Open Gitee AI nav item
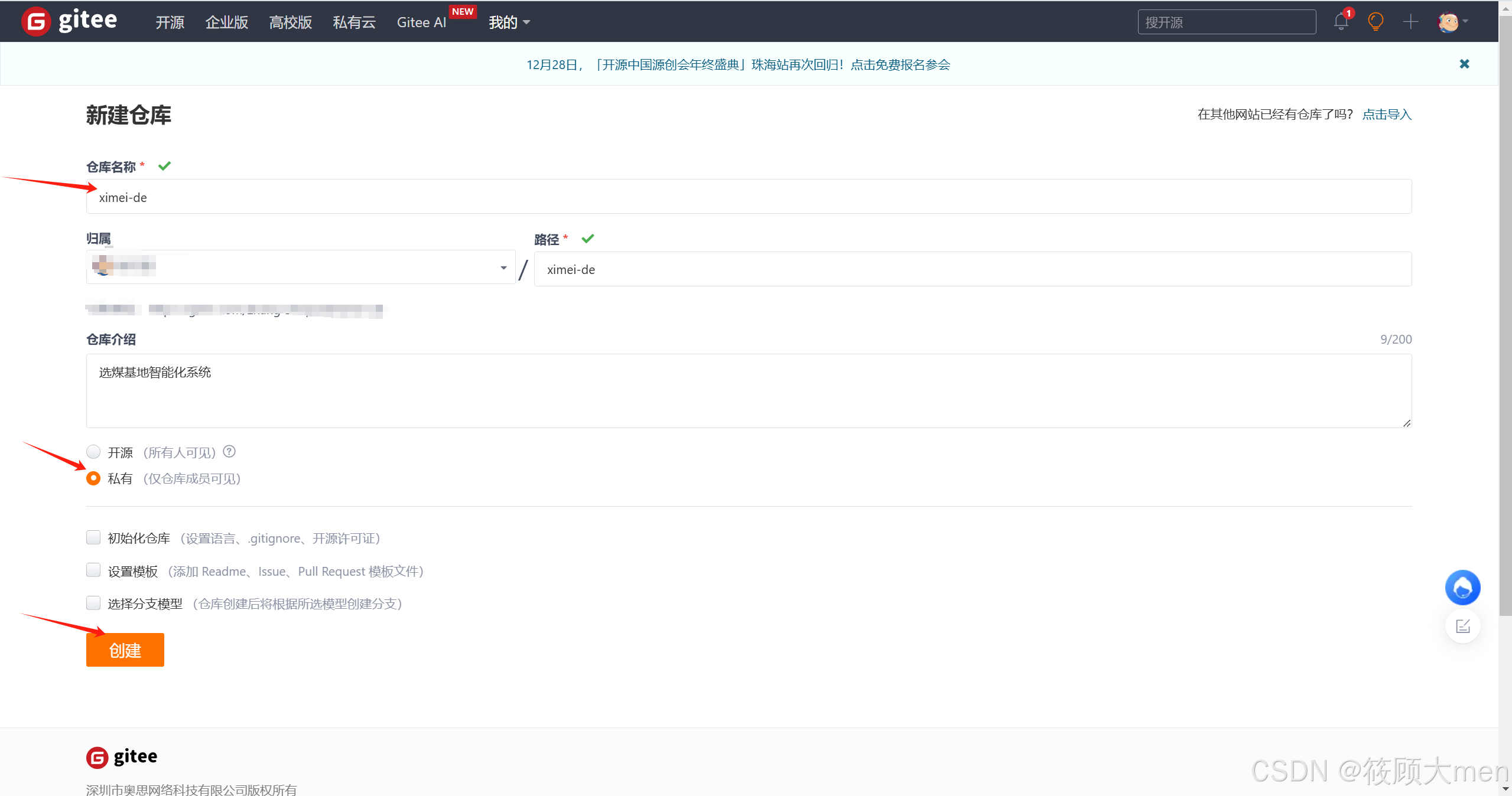This screenshot has width=1512, height=796. 421,22
